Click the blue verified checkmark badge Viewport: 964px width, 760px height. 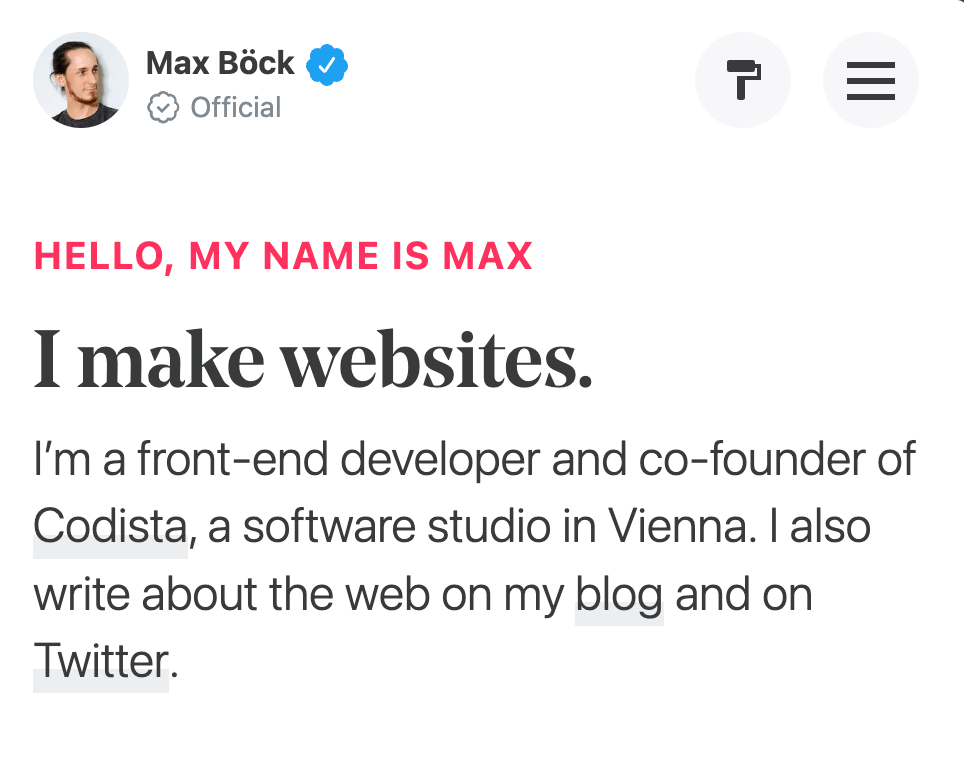pyautogui.click(x=327, y=65)
